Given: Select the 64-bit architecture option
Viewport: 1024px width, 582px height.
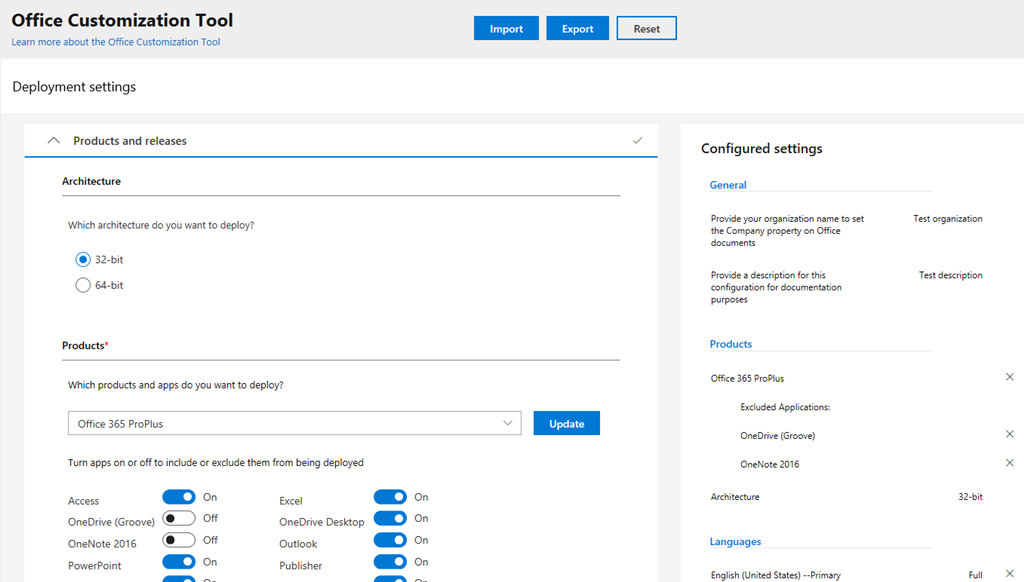Looking at the screenshot, I should pyautogui.click(x=83, y=285).
